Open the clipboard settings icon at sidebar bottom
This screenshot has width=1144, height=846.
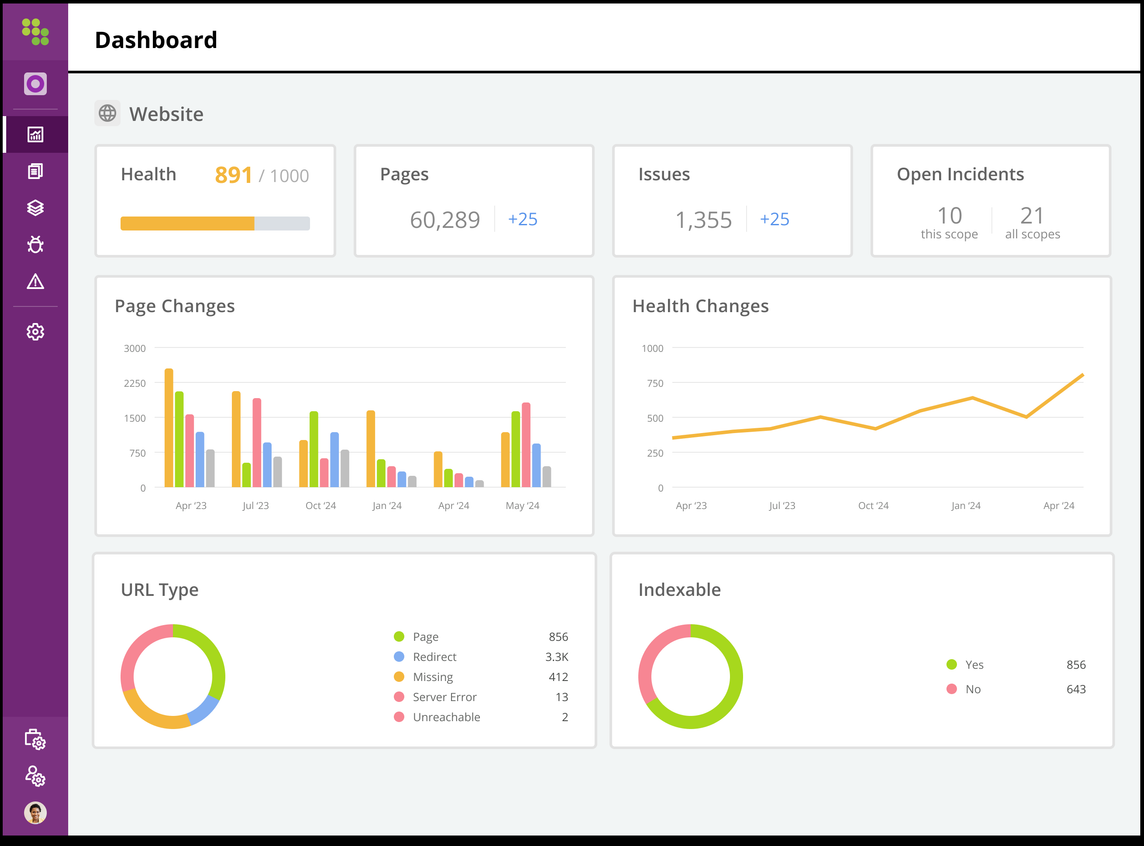tap(34, 739)
